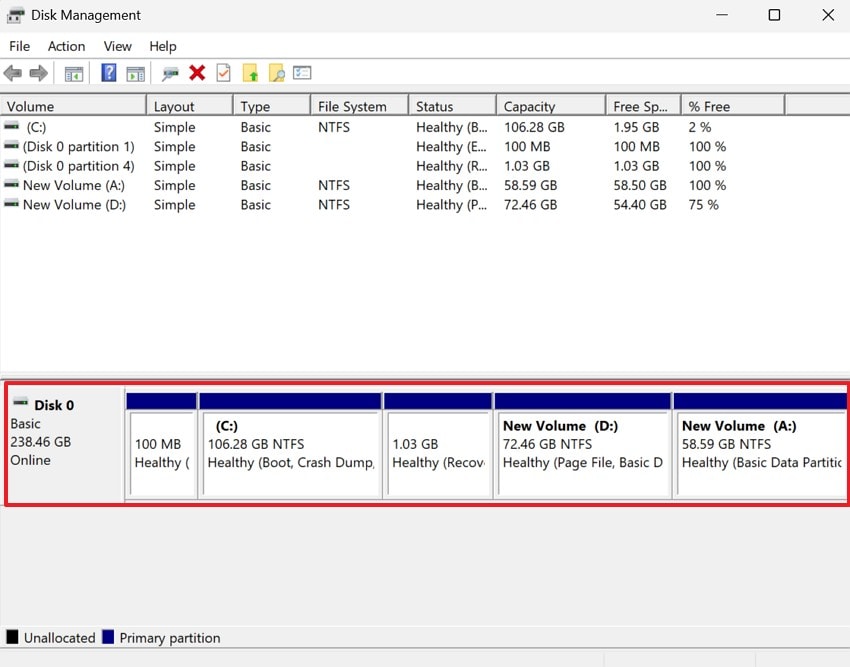
Task: Open the Action menu
Action: pyautogui.click(x=66, y=46)
